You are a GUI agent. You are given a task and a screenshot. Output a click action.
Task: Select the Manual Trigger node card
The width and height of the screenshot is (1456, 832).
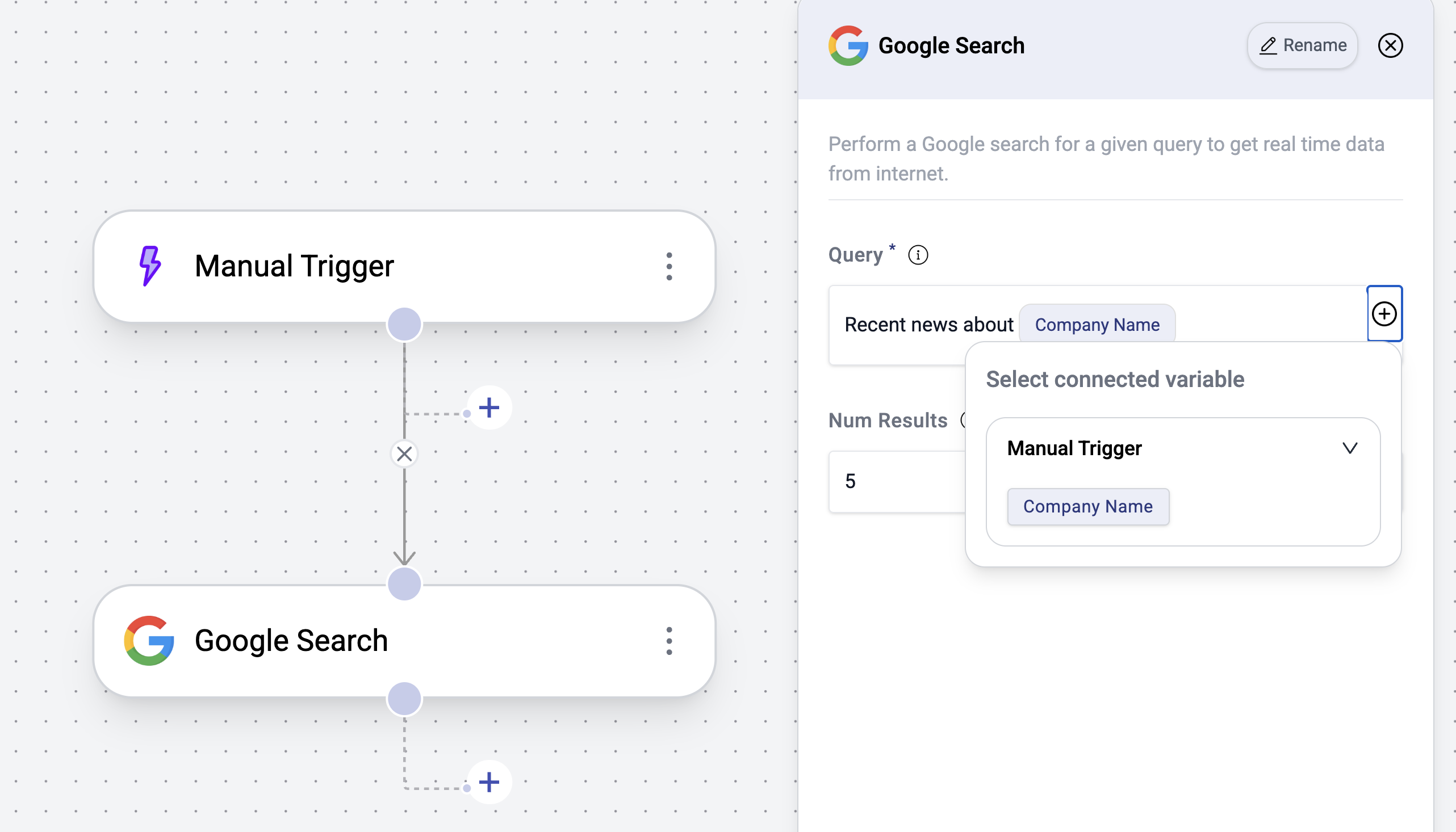(404, 266)
